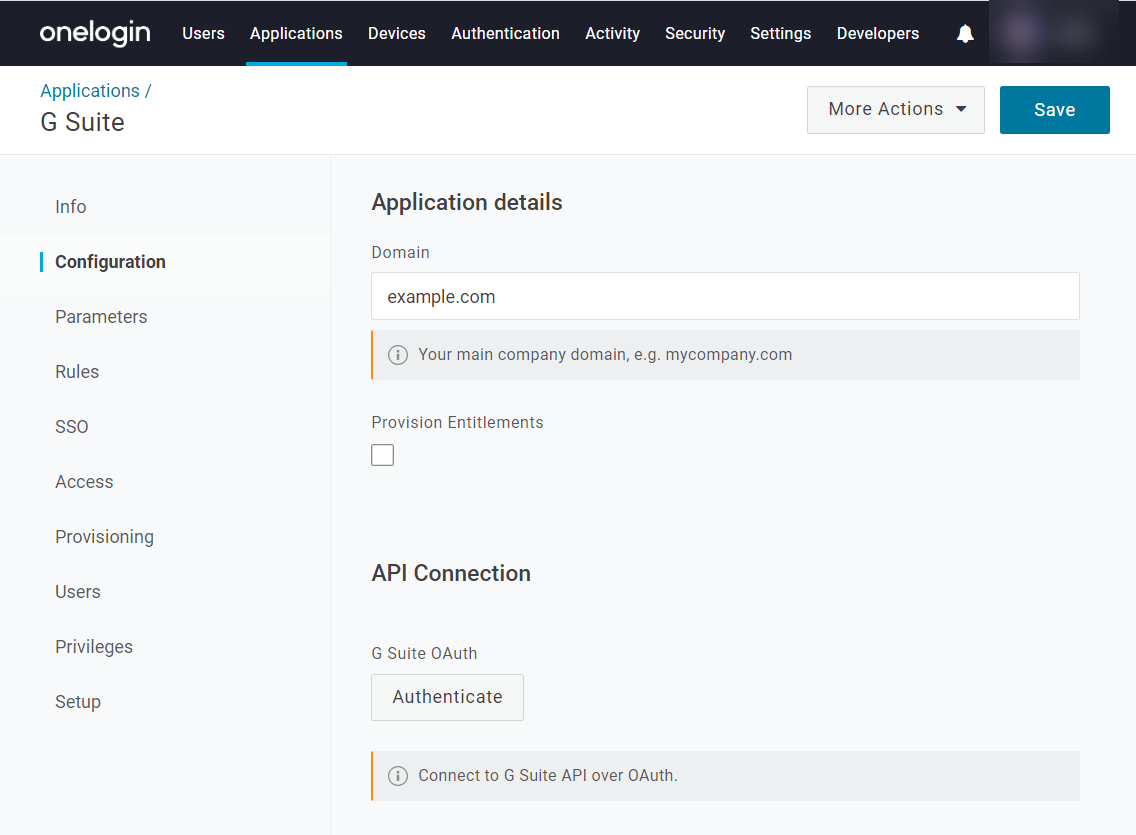Click the 'API Connection' heading

(451, 574)
